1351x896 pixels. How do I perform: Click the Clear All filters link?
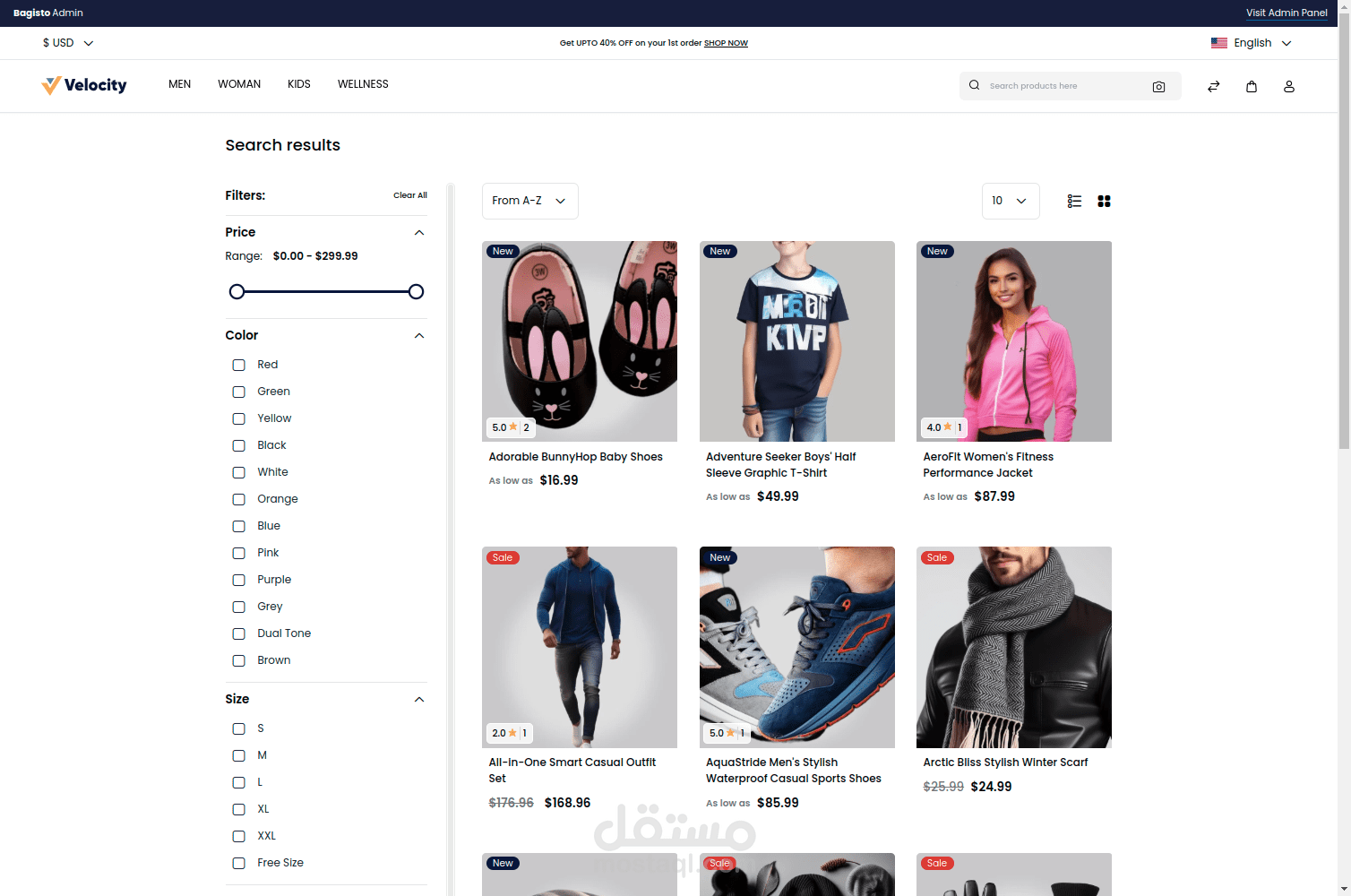410,195
